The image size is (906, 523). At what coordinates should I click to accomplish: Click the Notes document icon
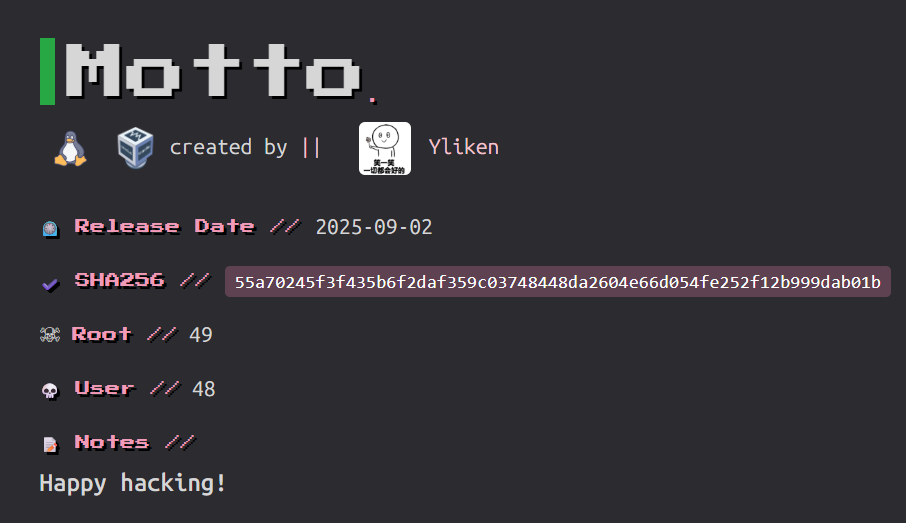click(50, 444)
